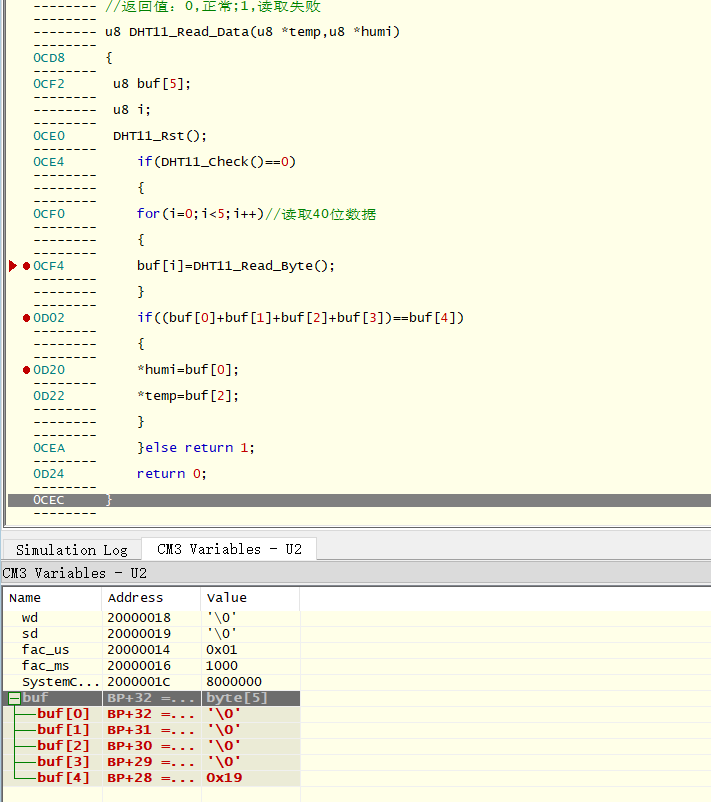Select the buf[3] tree item
This screenshot has width=711, height=802.
(x=63, y=762)
